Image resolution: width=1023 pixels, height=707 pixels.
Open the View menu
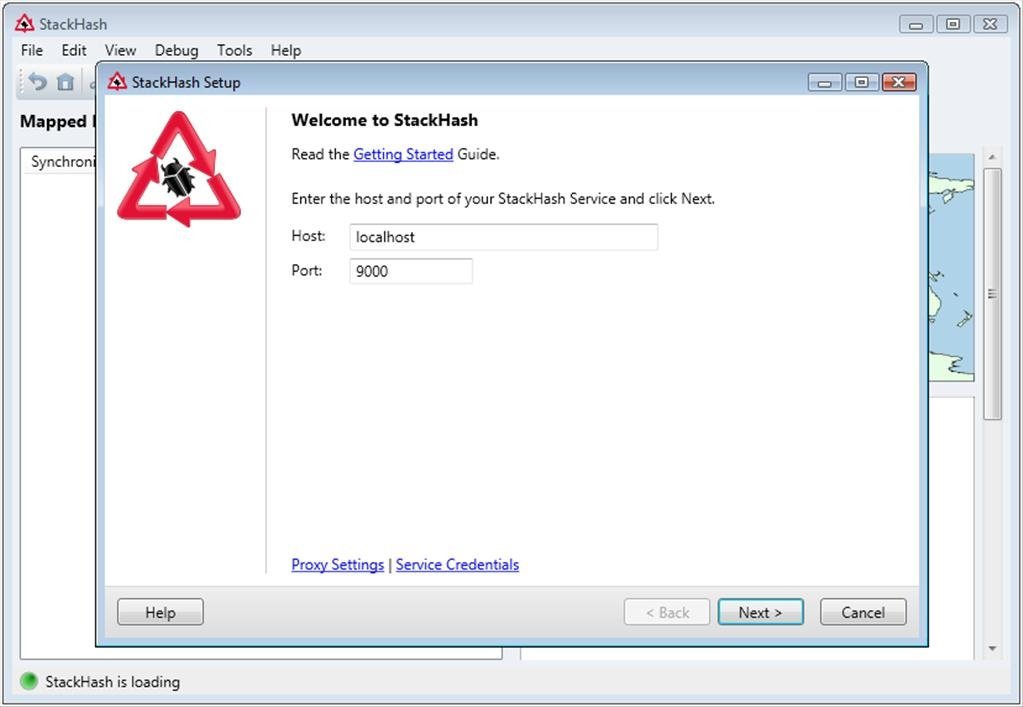pyautogui.click(x=120, y=50)
